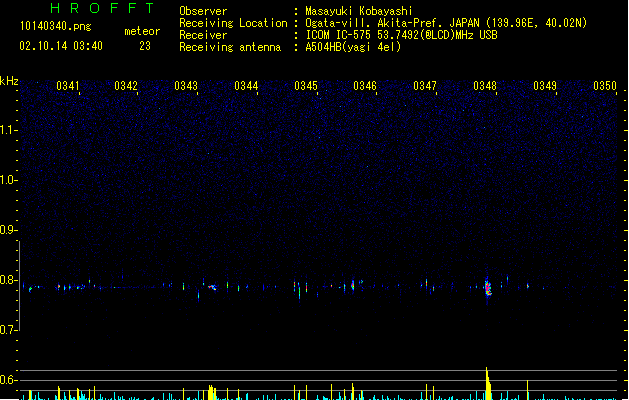Click the 0348 time marker
Image resolution: width=629 pixels, height=400 pixels.
[x=485, y=86]
